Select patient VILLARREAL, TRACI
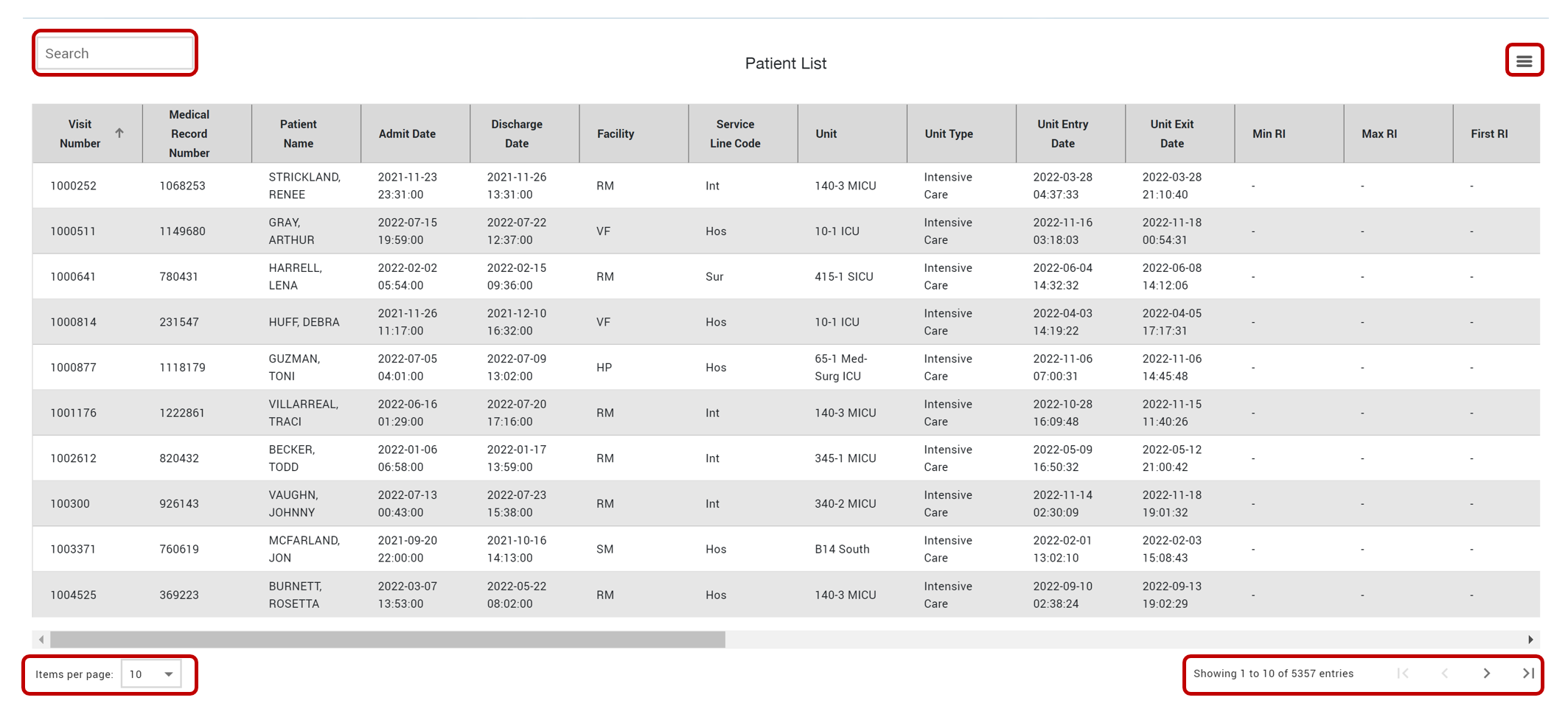The image size is (1568, 717). coord(303,413)
